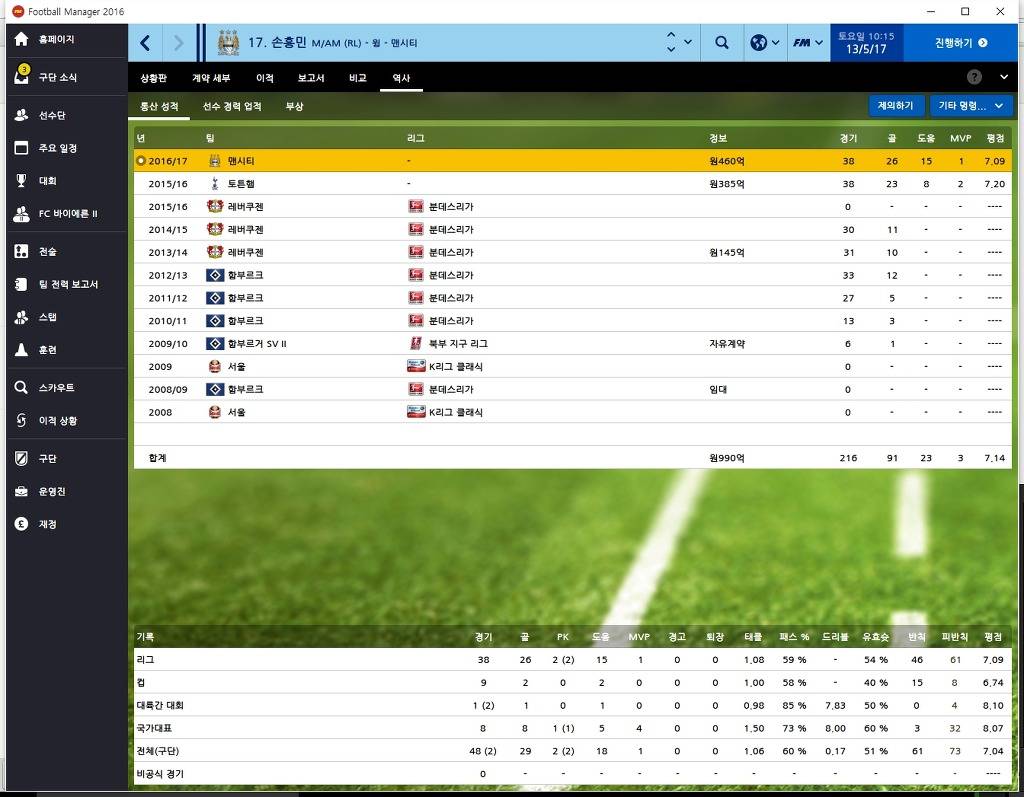
Task: Expand the FM menu dropdown
Action: click(808, 43)
